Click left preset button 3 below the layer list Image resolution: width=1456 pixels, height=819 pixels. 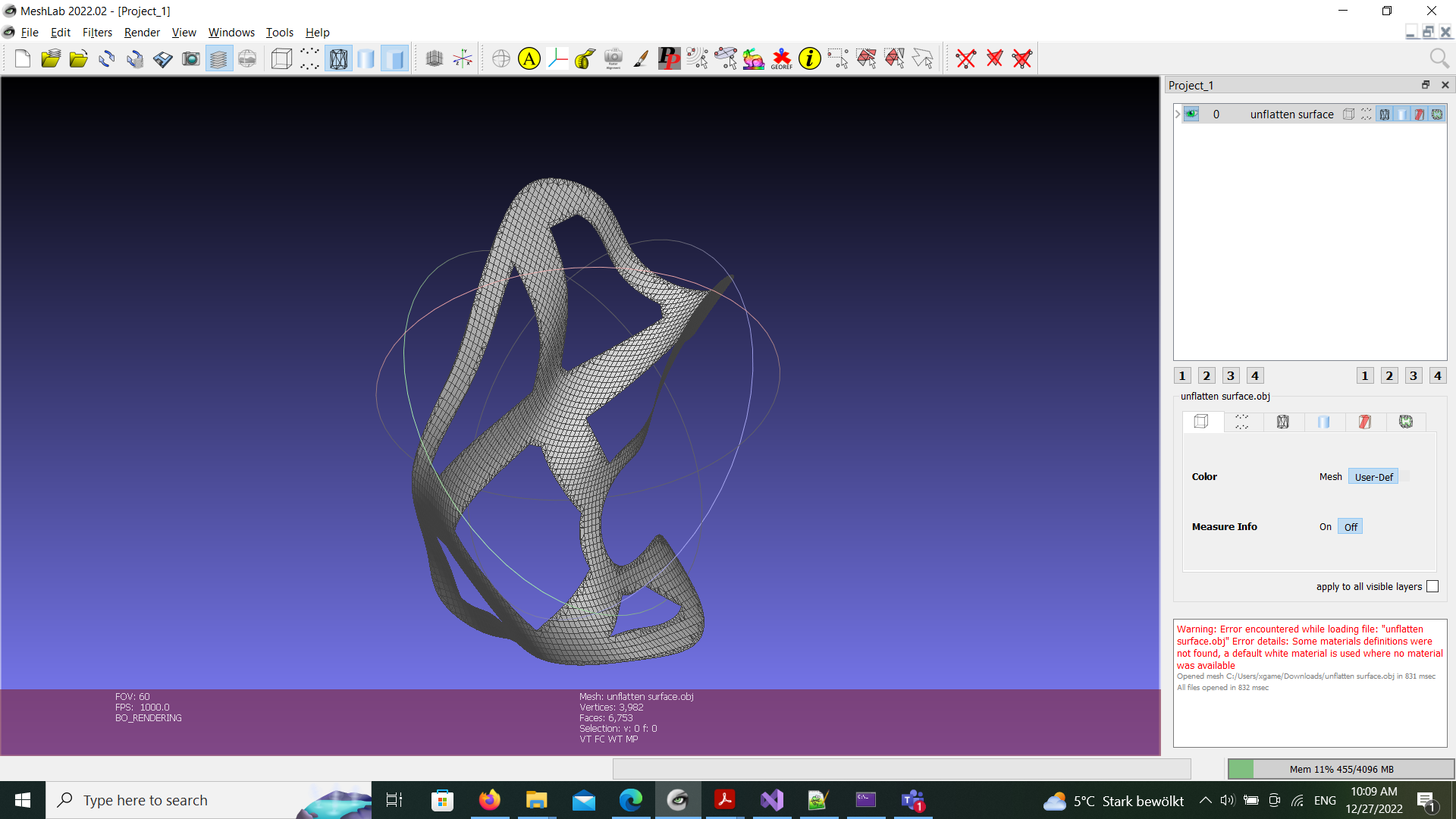point(1231,375)
